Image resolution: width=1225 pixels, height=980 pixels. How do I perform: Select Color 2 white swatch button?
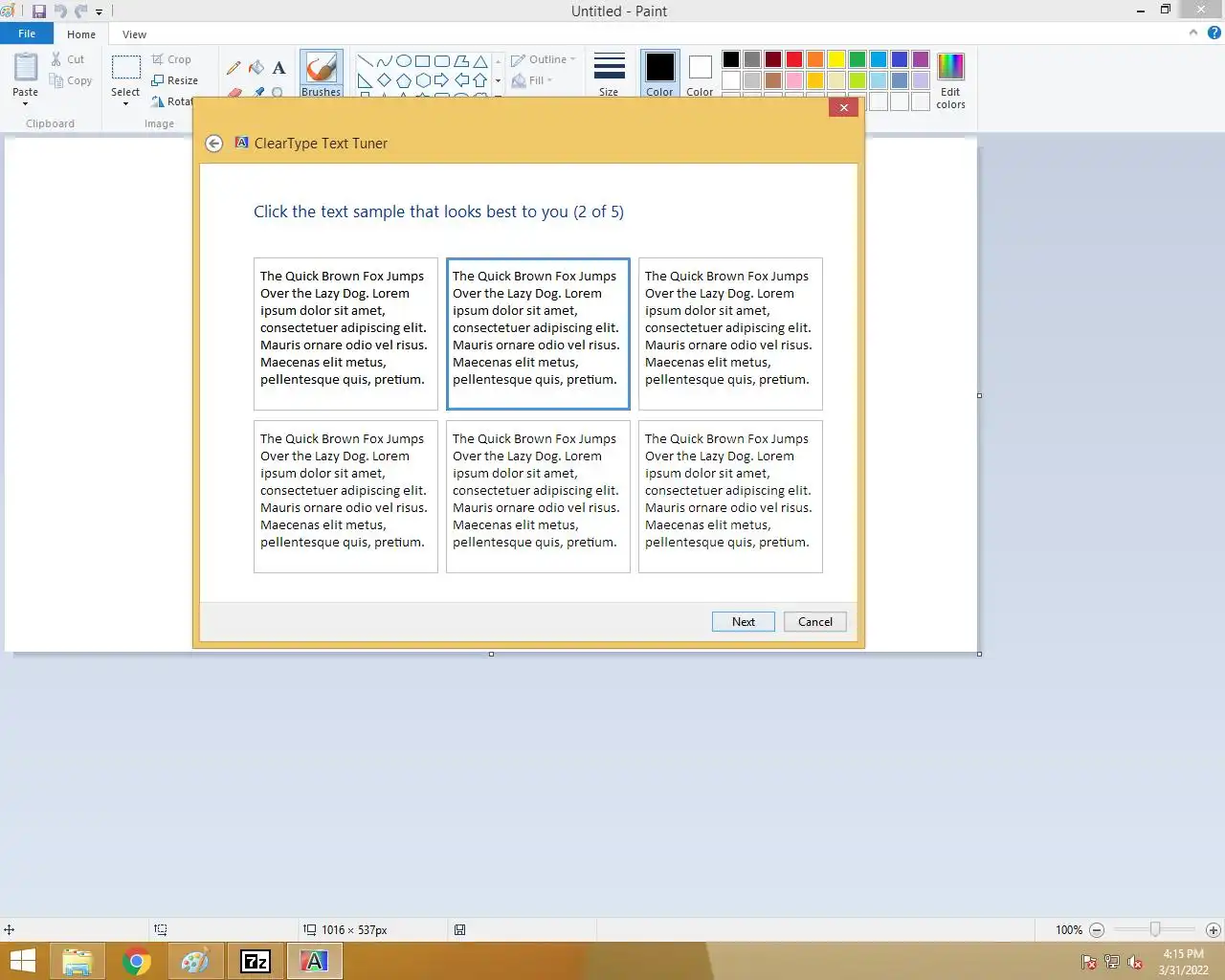point(700,74)
